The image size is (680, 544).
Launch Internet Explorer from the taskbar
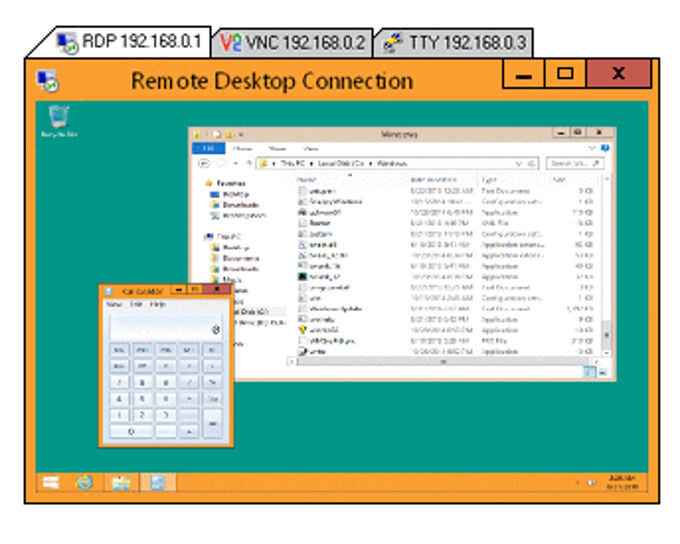84,482
